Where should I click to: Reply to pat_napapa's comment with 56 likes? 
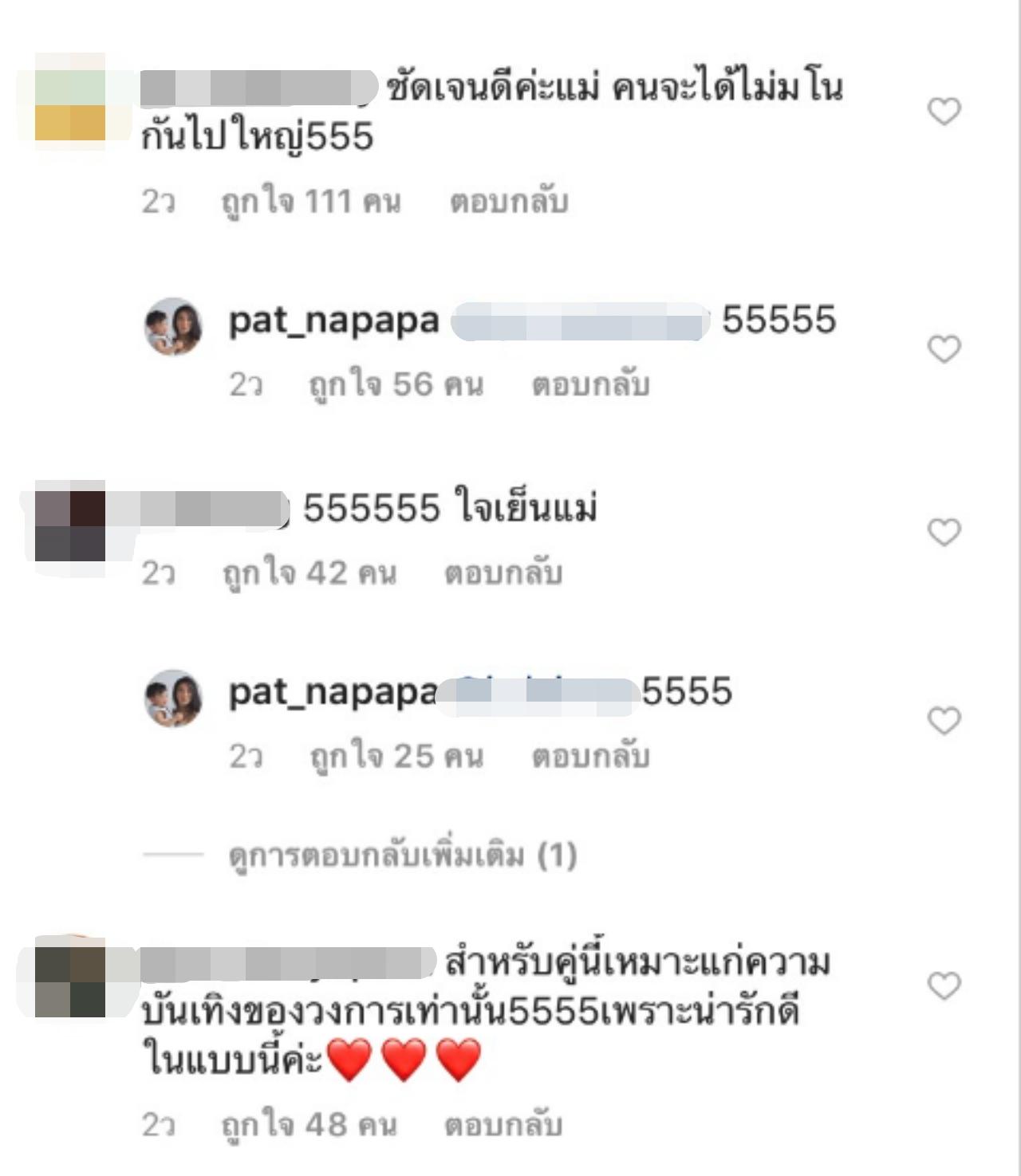(x=591, y=384)
